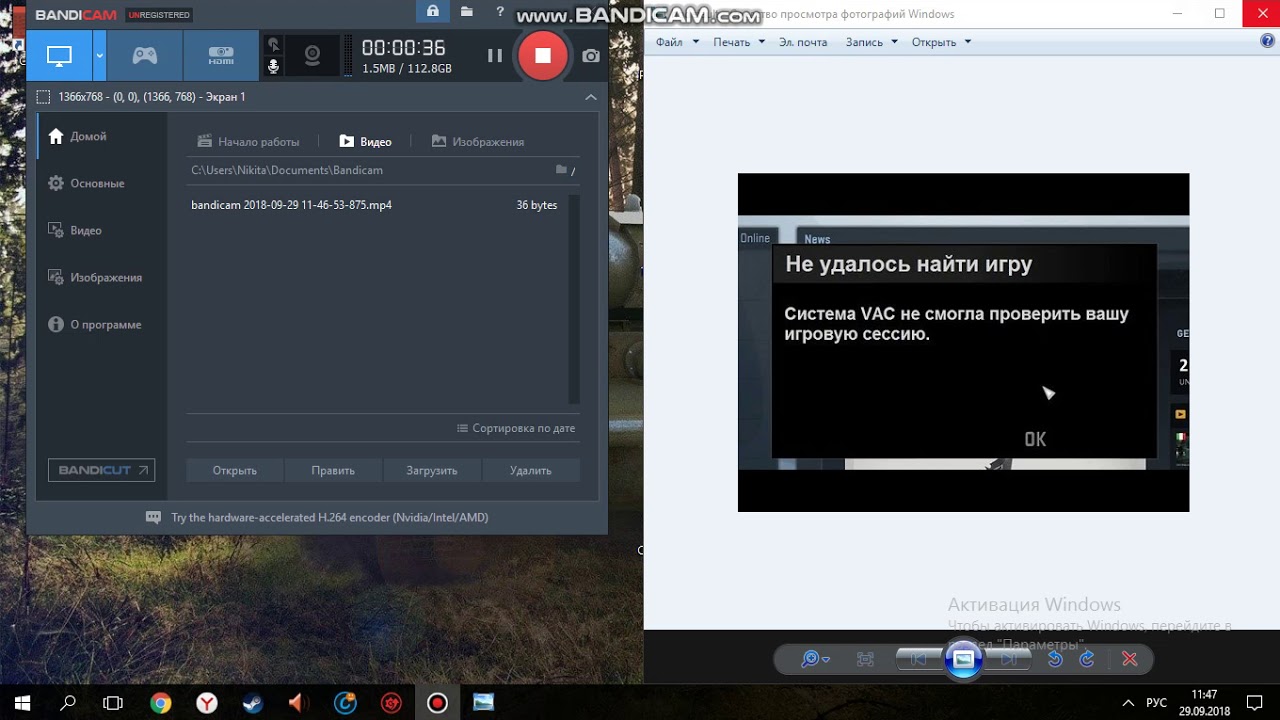The height and width of the screenshot is (720, 1280).
Task: Select screen recording mode monitor icon
Action: click(x=59, y=56)
